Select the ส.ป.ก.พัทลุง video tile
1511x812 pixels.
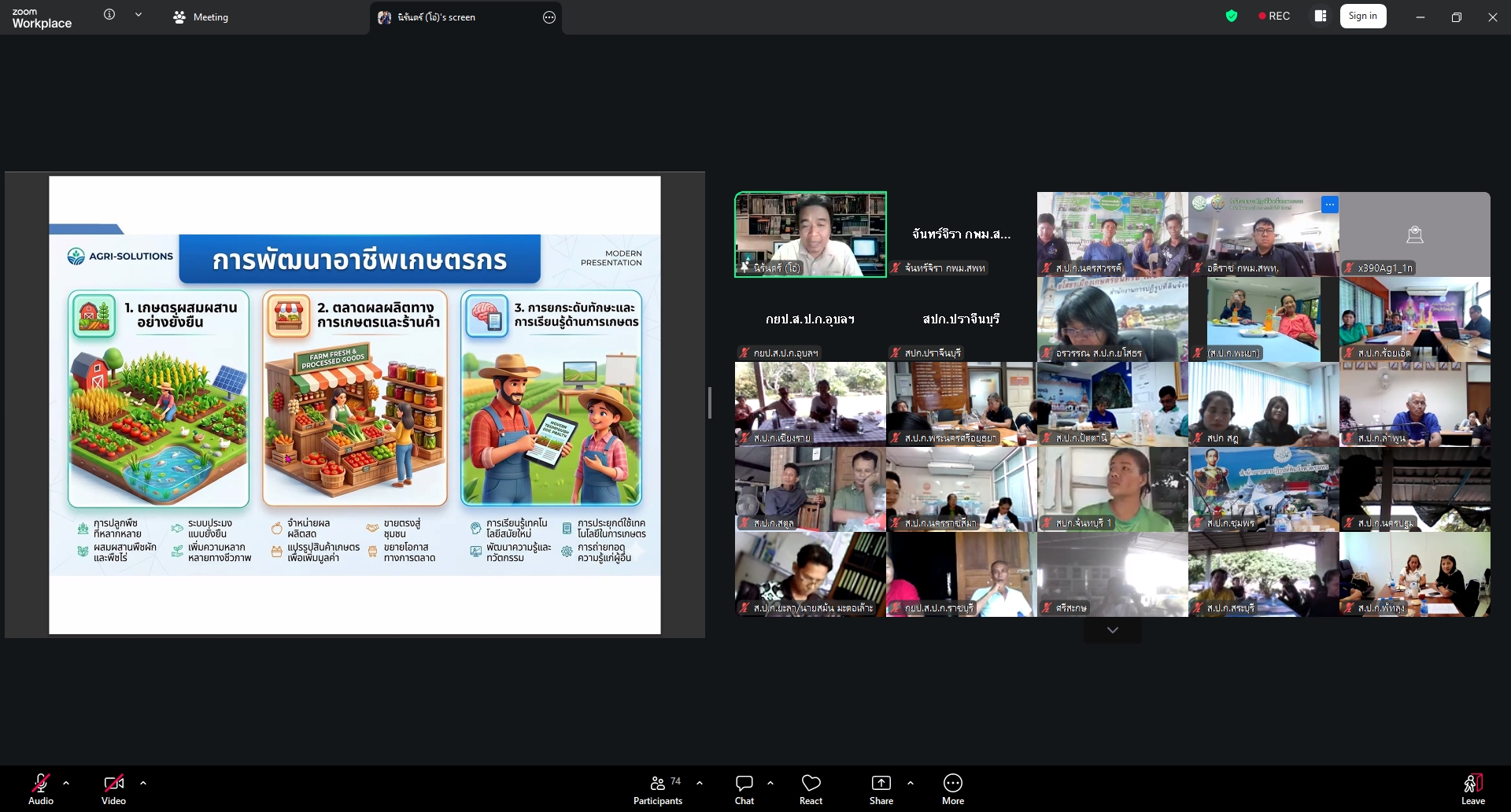pos(1415,574)
